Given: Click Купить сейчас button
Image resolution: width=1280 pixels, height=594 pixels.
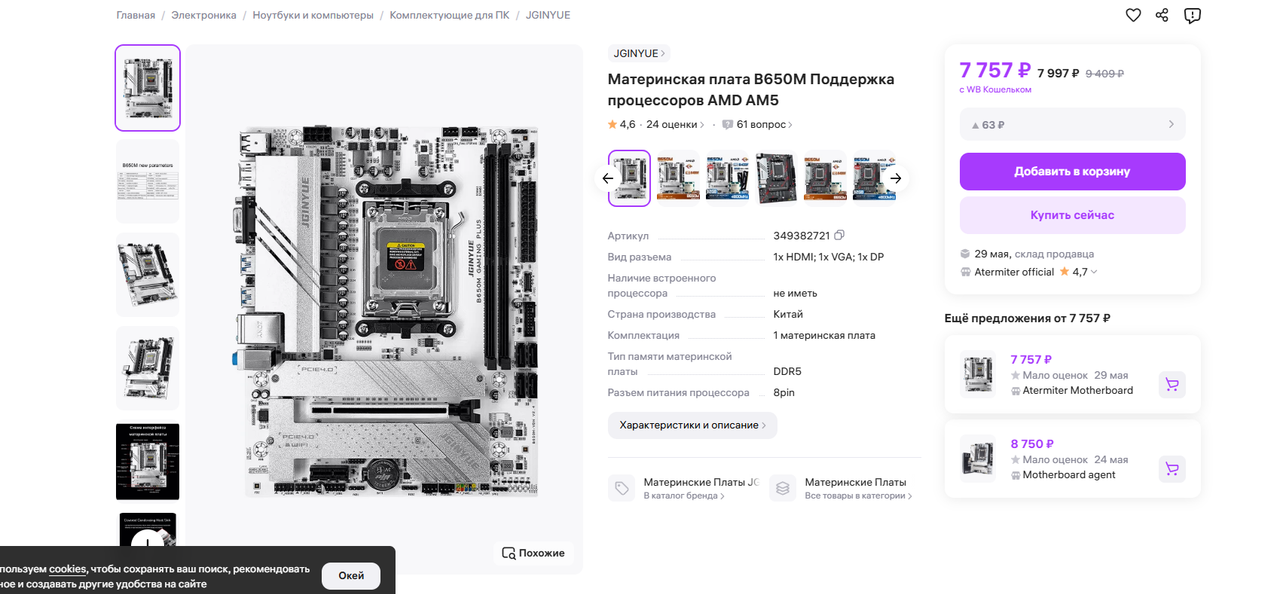Looking at the screenshot, I should (x=1072, y=215).
